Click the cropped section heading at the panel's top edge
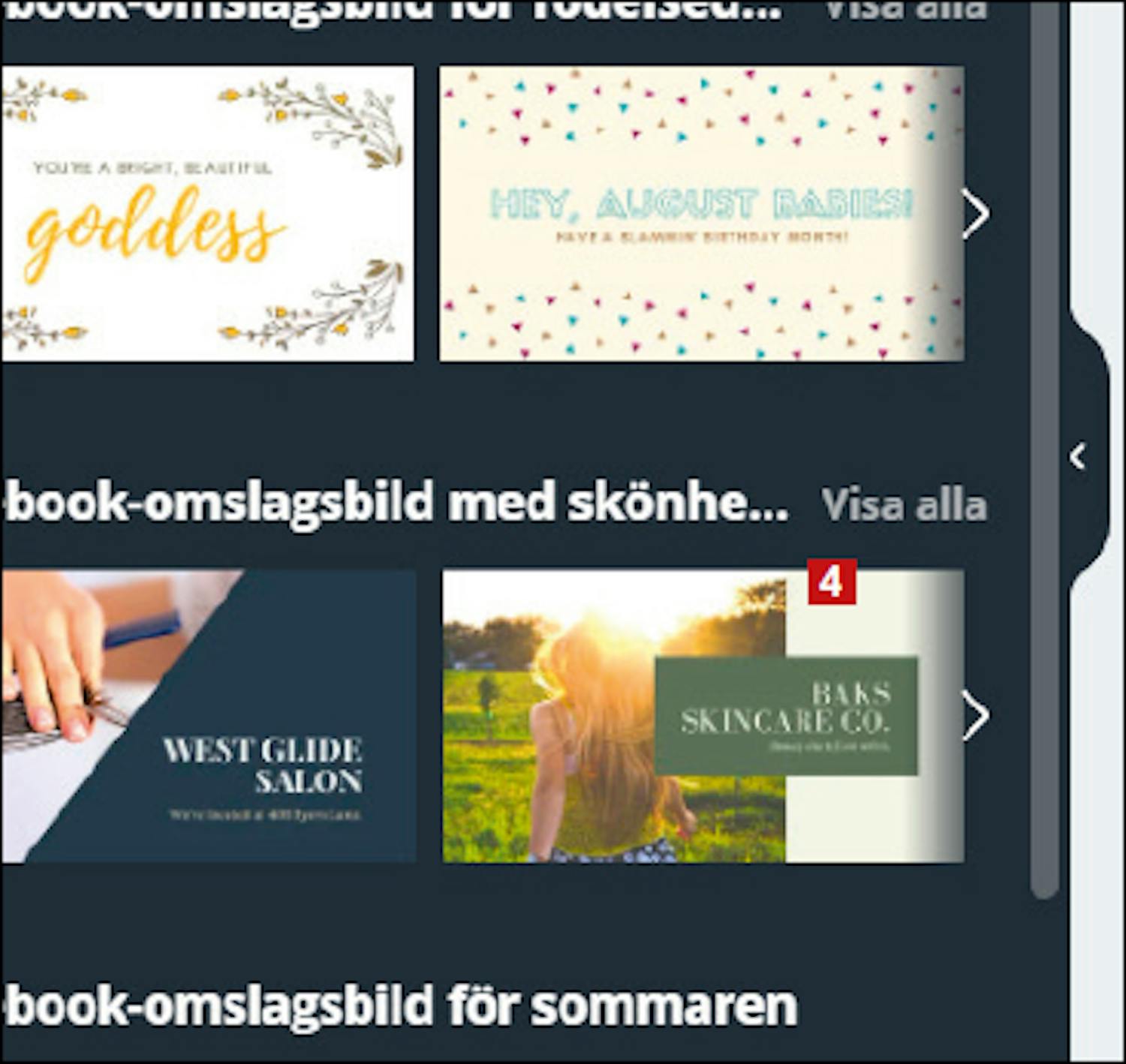 tap(392, 10)
